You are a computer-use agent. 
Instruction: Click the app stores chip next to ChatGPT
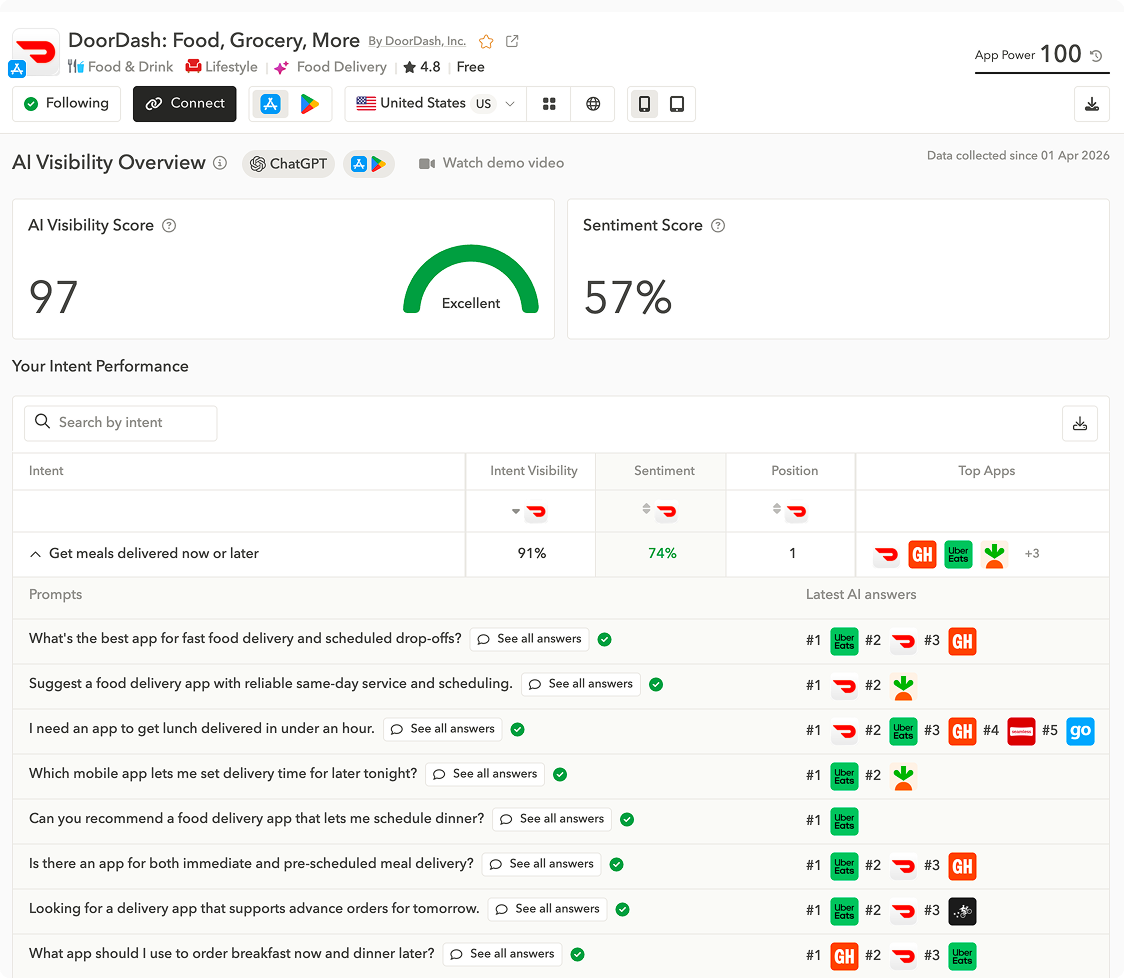coord(368,163)
